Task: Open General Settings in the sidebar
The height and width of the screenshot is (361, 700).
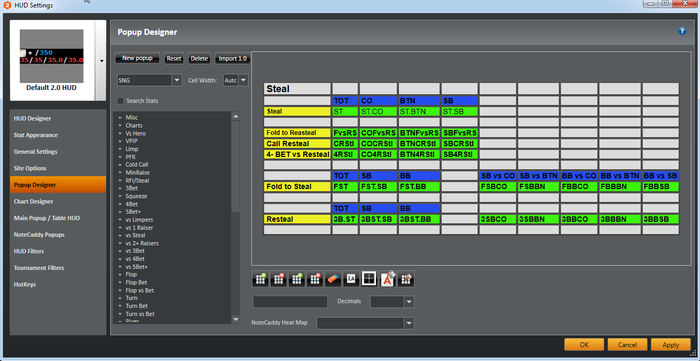Action: pyautogui.click(x=58, y=151)
